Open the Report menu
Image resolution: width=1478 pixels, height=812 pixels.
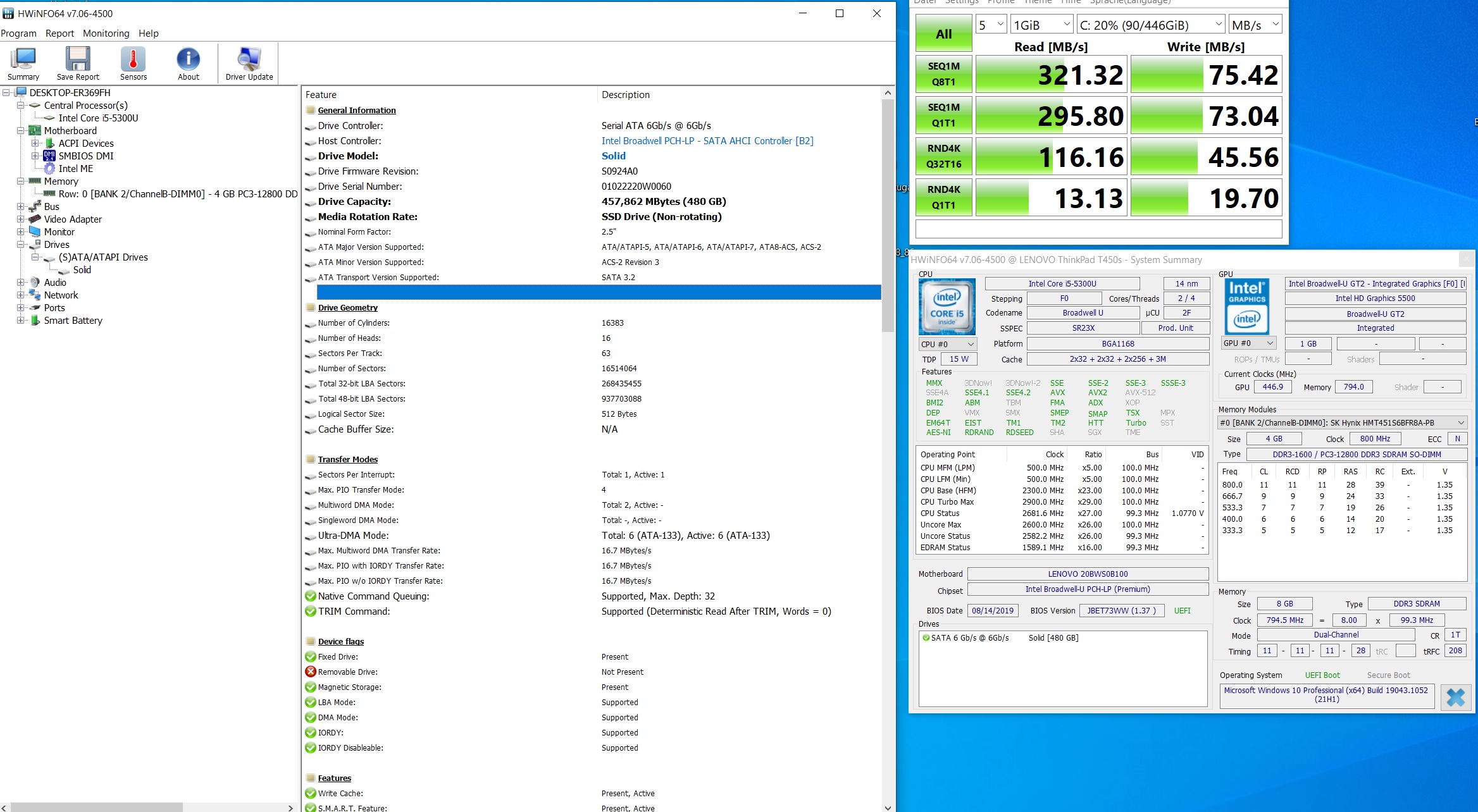[x=59, y=34]
